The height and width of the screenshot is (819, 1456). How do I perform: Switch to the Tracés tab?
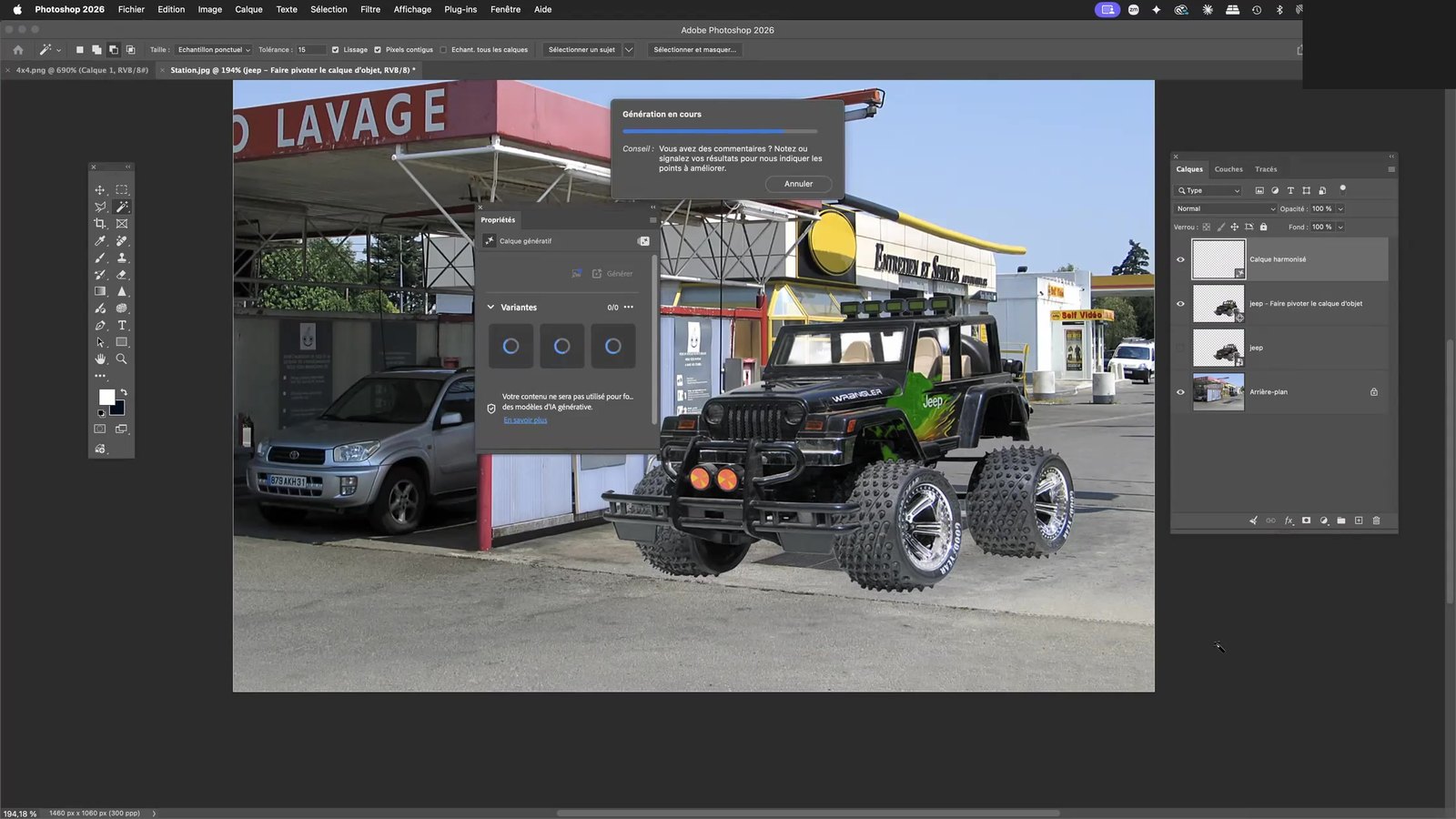[x=1266, y=169]
